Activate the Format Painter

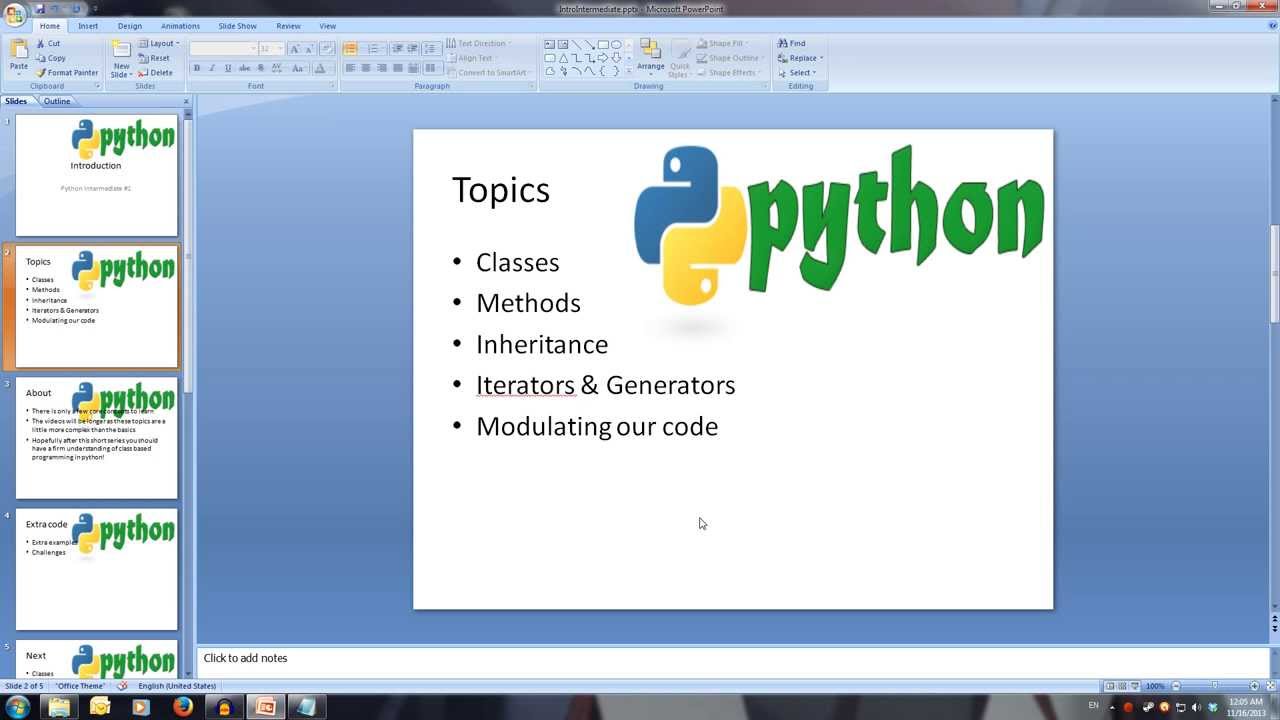pos(67,72)
